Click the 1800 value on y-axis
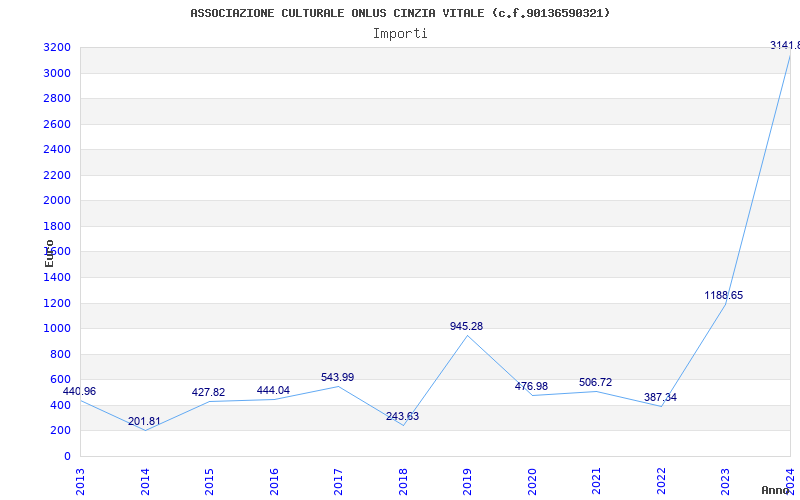 point(57,227)
